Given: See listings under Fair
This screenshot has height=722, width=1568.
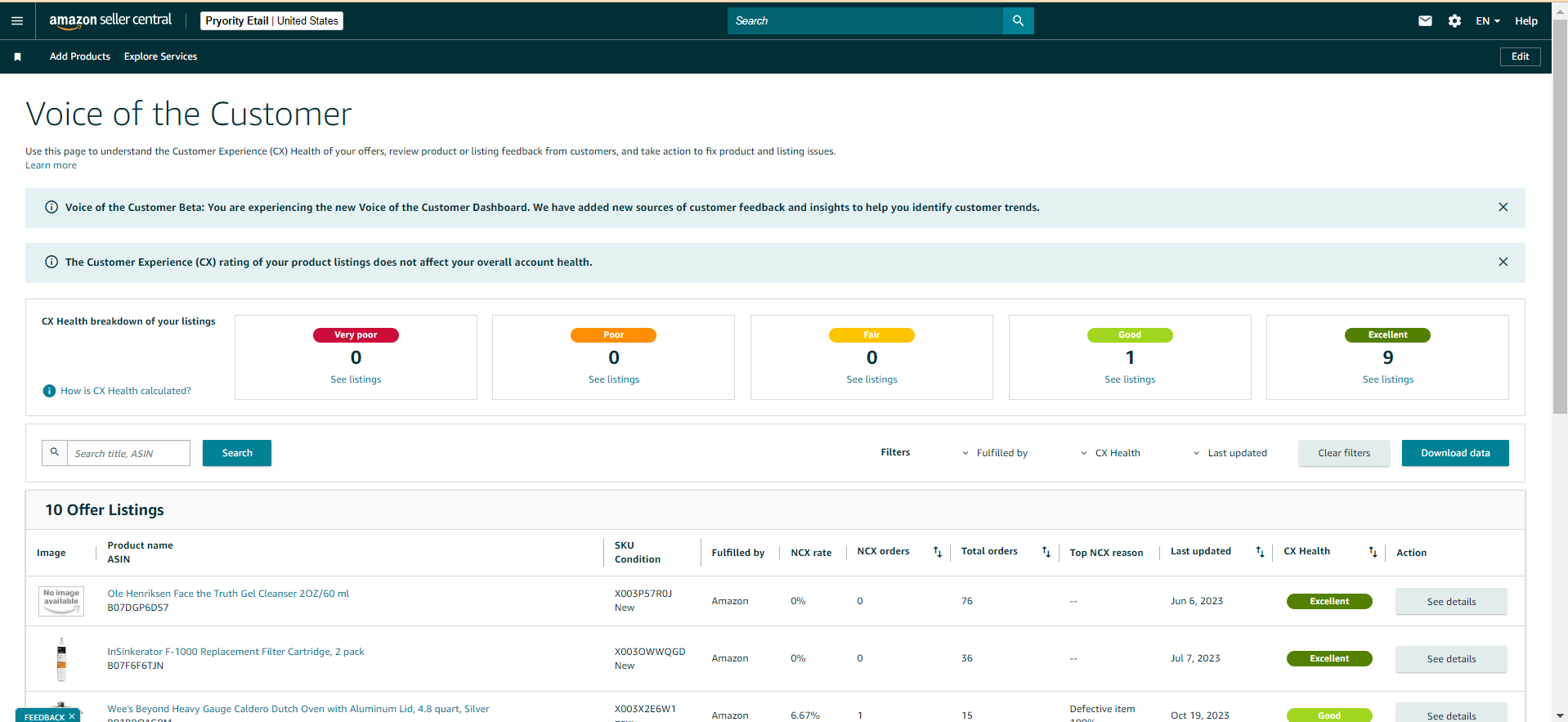Looking at the screenshot, I should [871, 379].
